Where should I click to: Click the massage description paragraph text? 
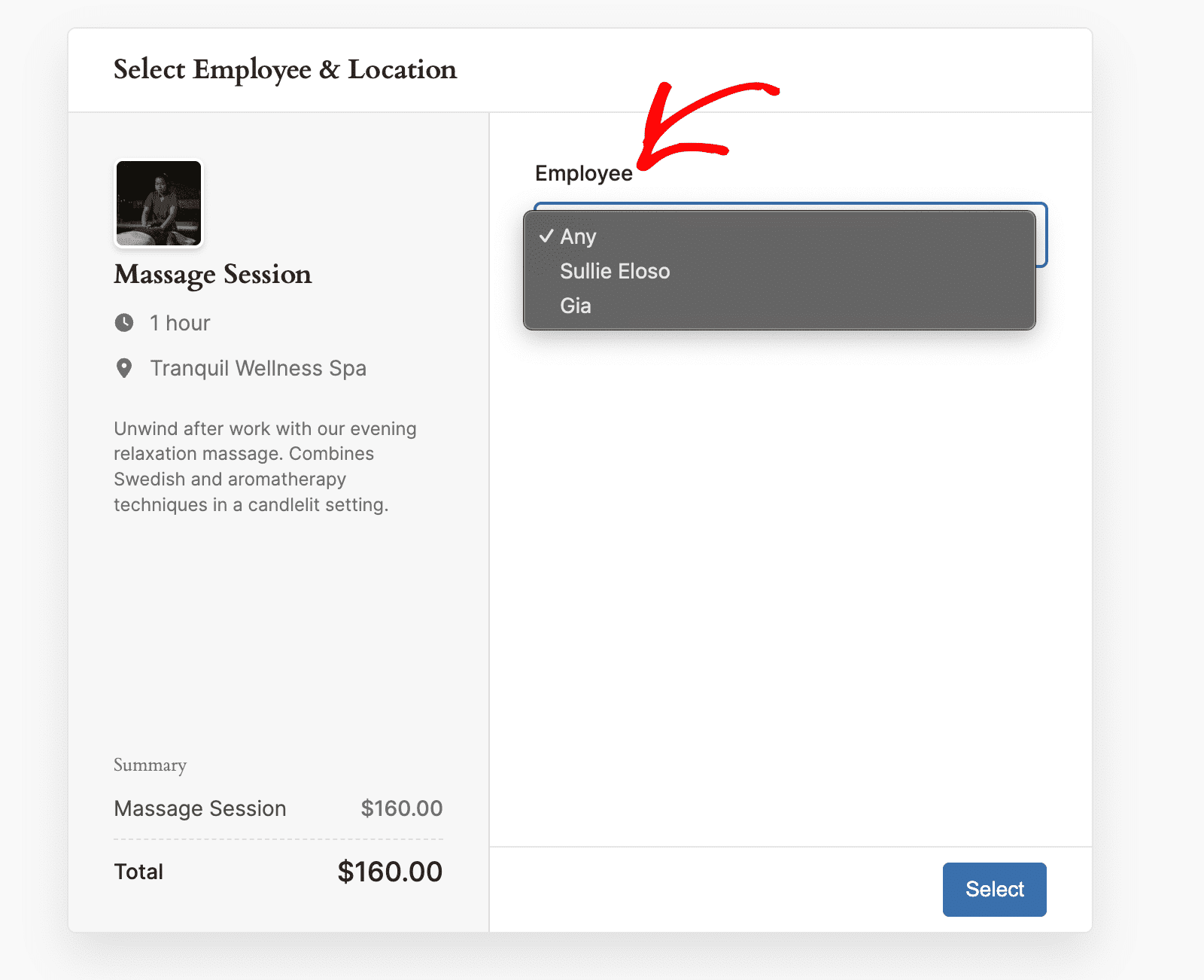(x=265, y=467)
